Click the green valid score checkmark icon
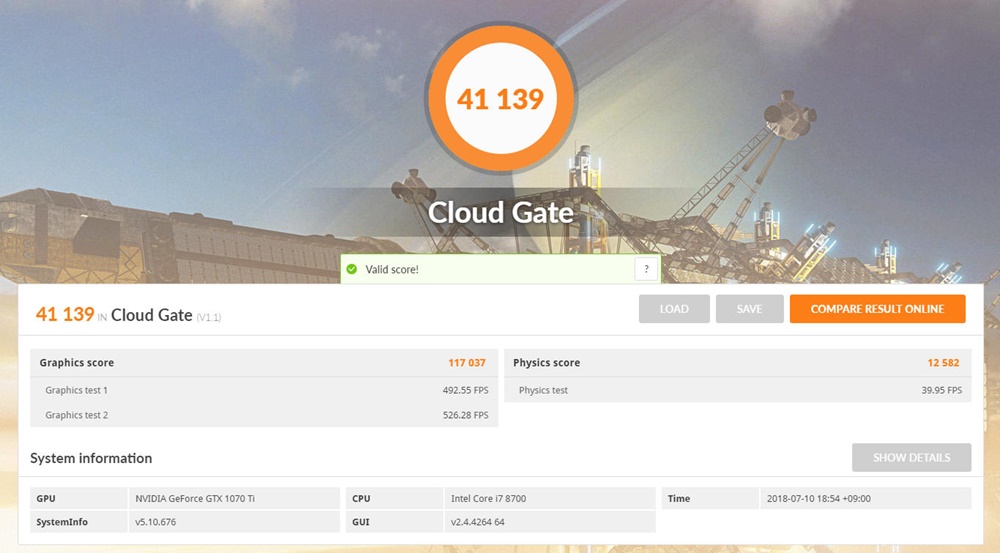This screenshot has width=1000, height=553. click(x=351, y=269)
